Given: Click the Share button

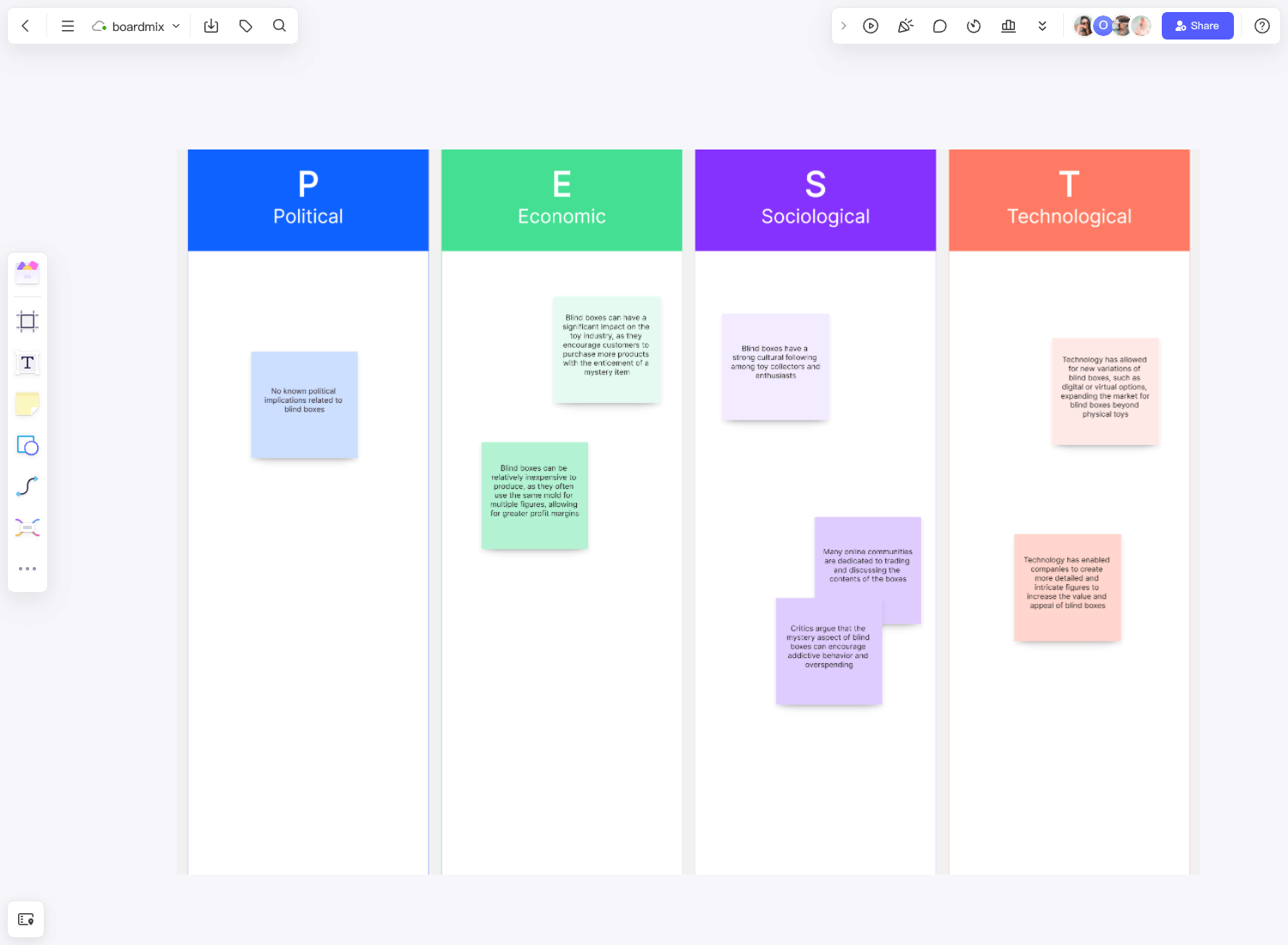Looking at the screenshot, I should pyautogui.click(x=1197, y=26).
